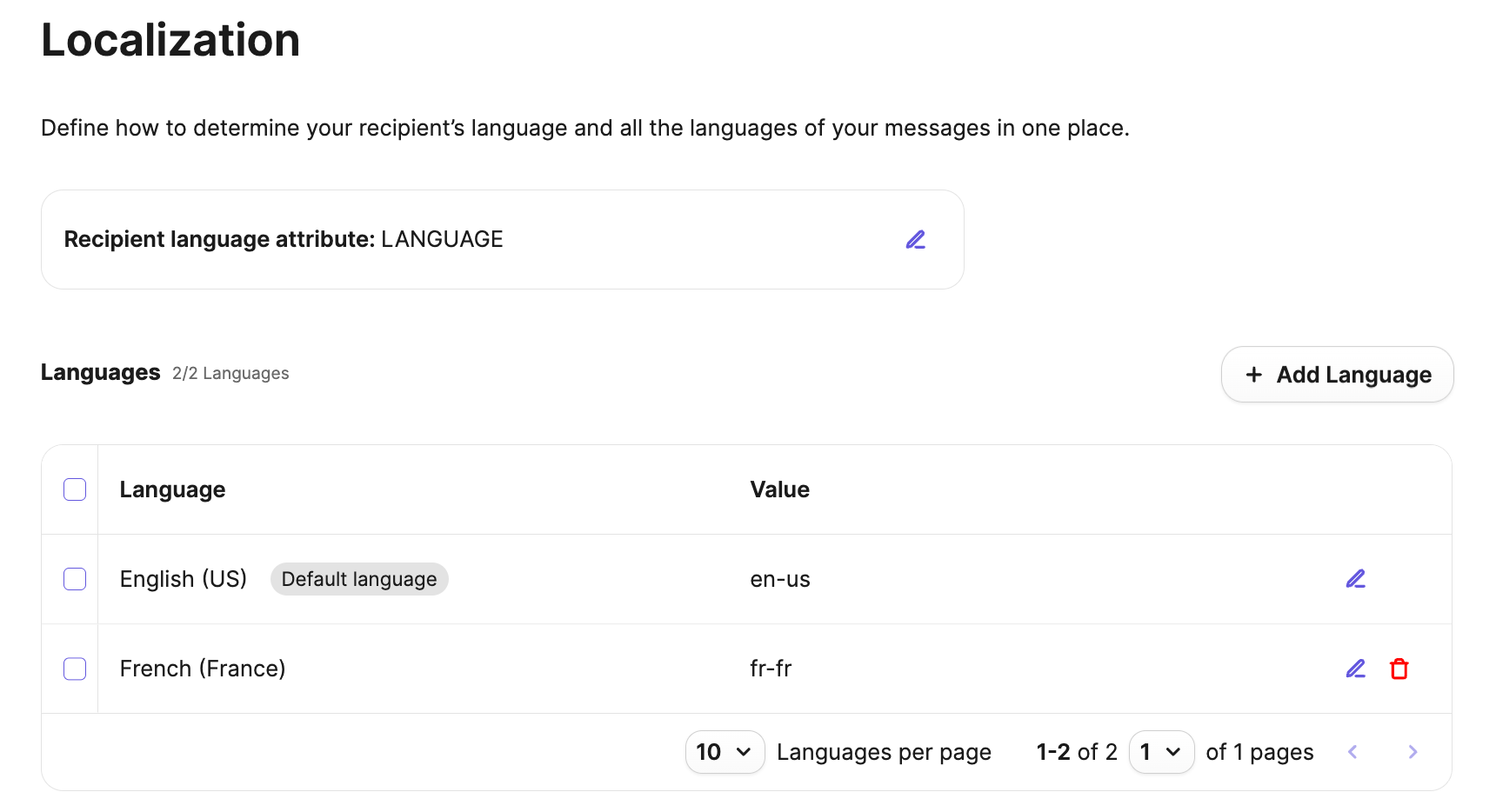
Task: Open the languages per page dropdown
Action: click(725, 751)
